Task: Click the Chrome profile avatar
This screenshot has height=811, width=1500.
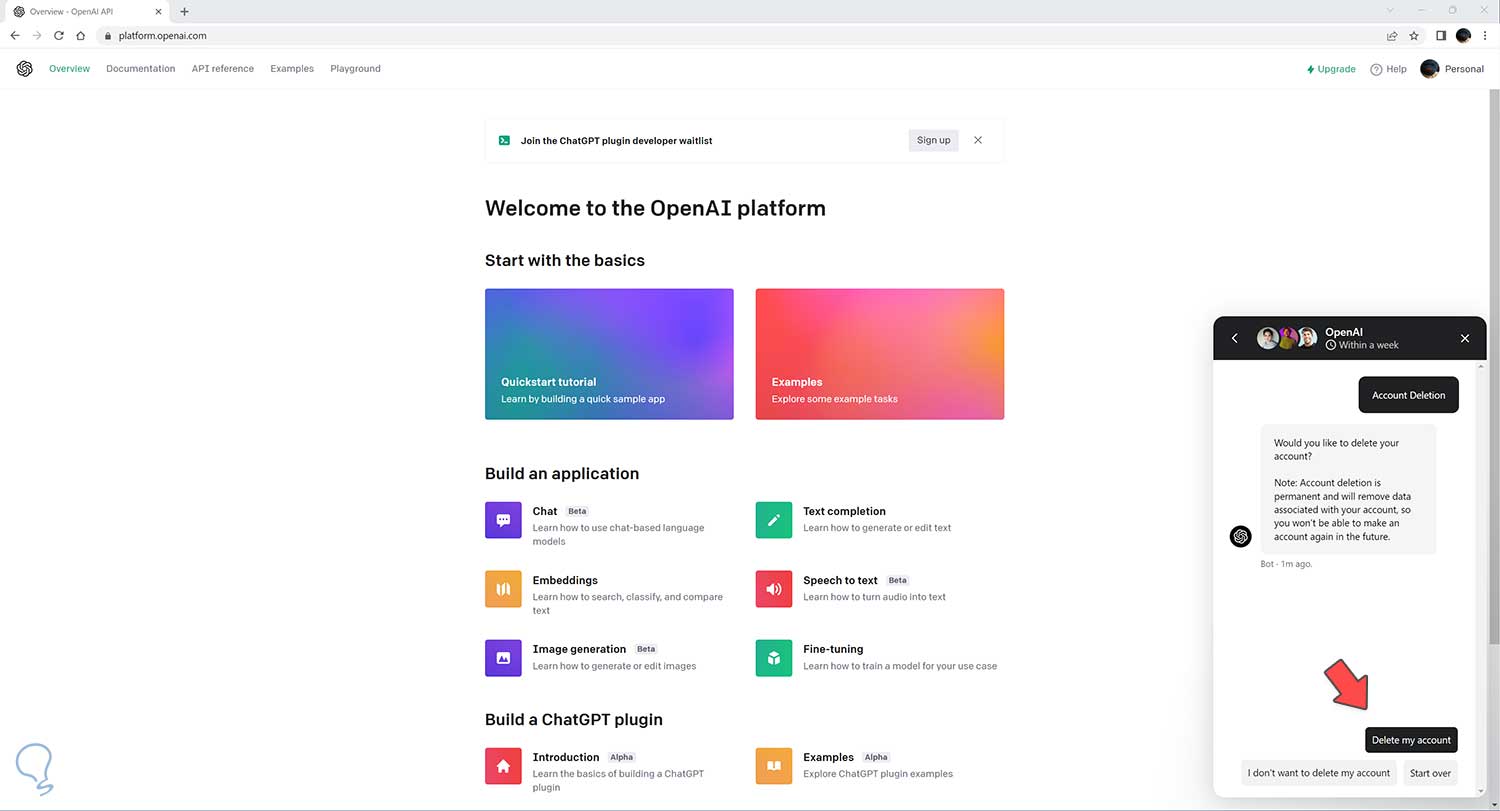Action: tap(1463, 35)
